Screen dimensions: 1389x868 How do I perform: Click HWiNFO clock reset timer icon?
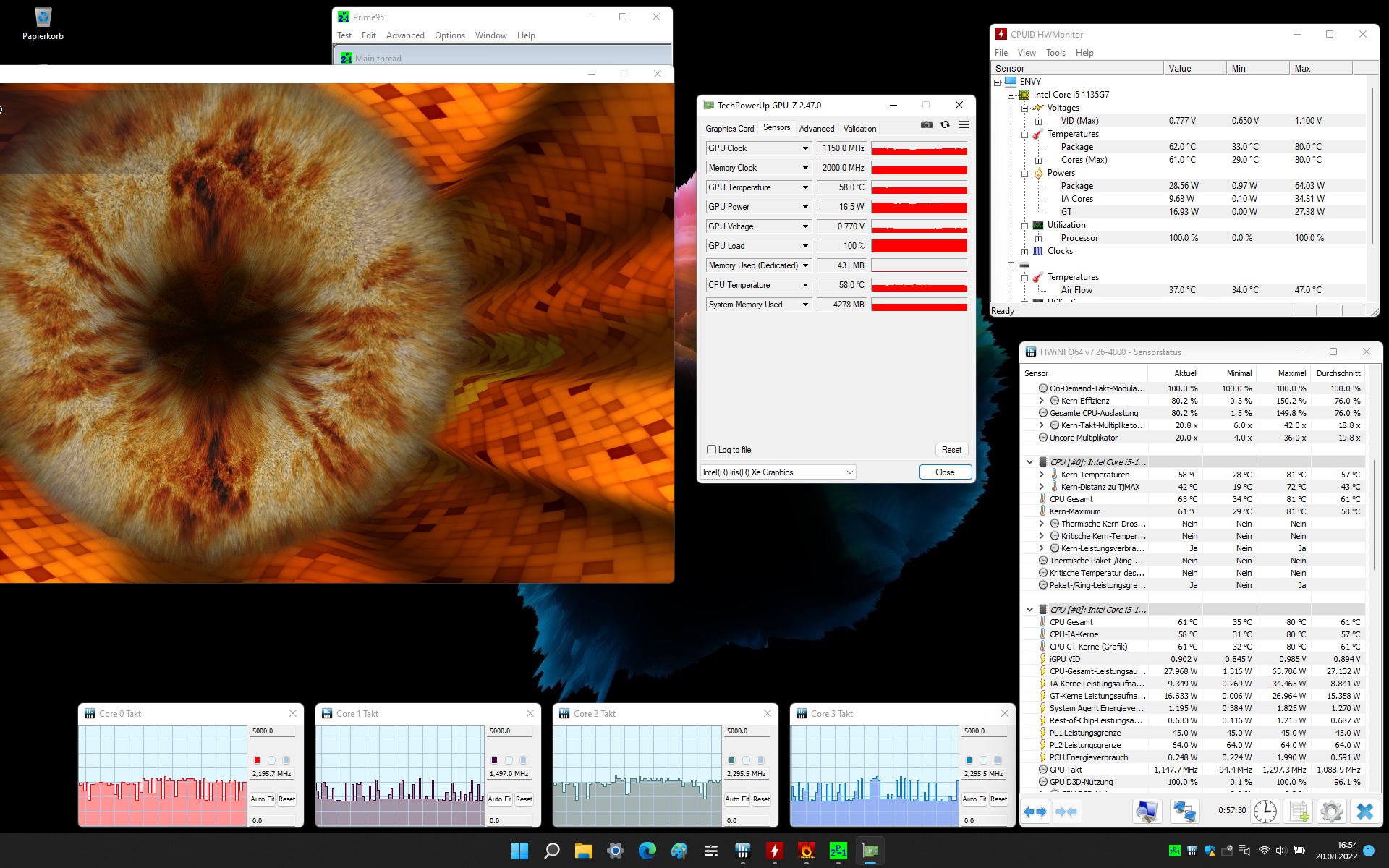(1265, 812)
